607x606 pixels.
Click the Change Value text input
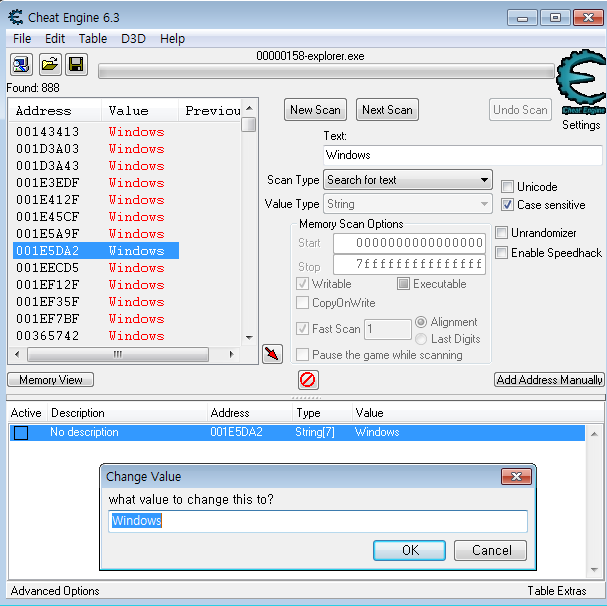[318, 521]
